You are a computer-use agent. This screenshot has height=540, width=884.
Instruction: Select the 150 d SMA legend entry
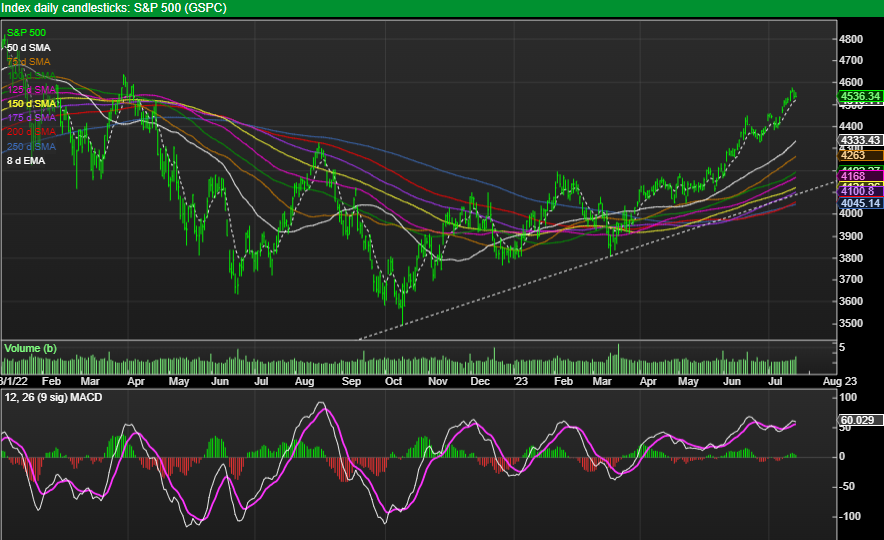[x=32, y=104]
